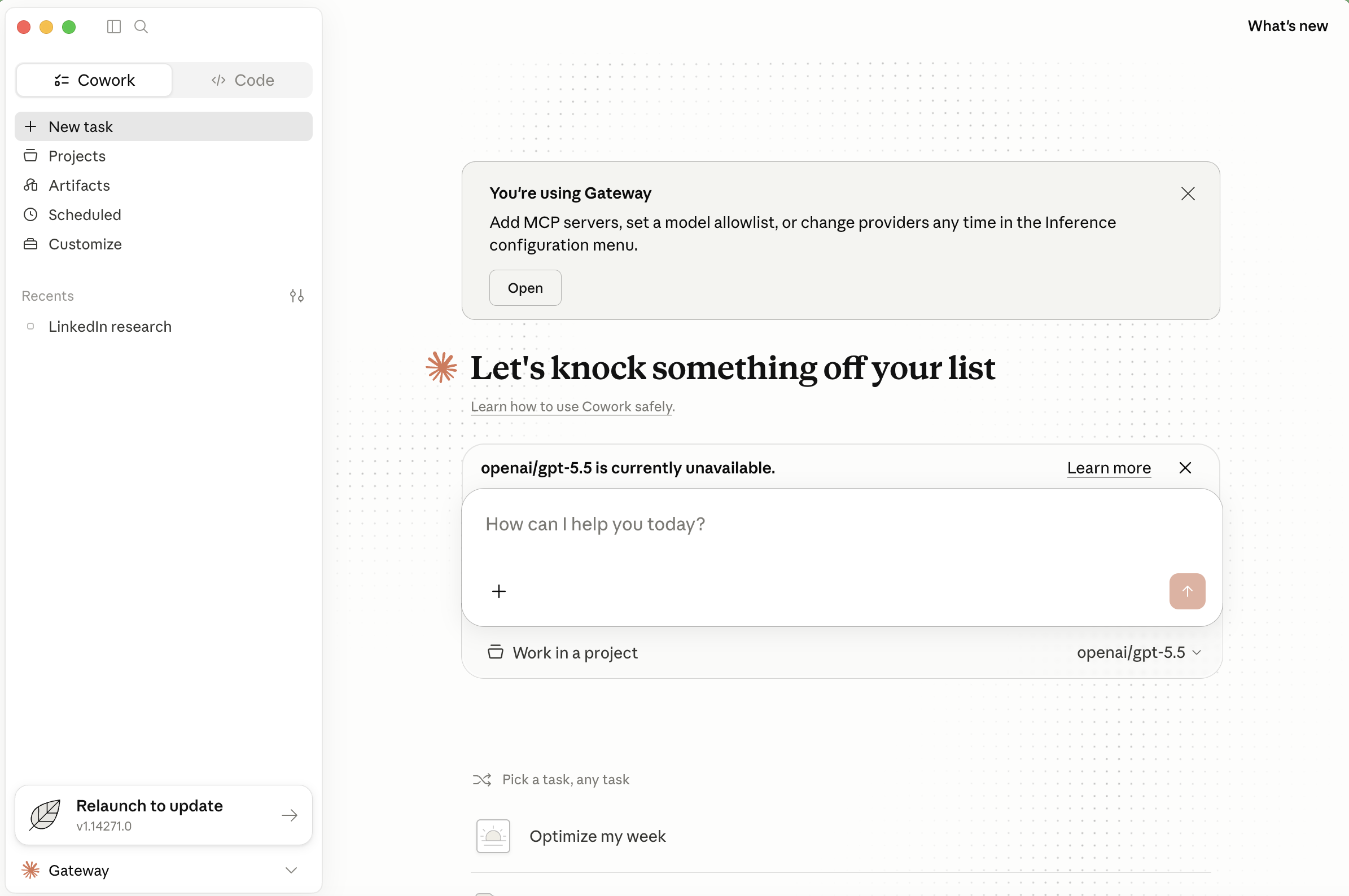Click the send arrow button
1349x896 pixels.
(x=1186, y=591)
